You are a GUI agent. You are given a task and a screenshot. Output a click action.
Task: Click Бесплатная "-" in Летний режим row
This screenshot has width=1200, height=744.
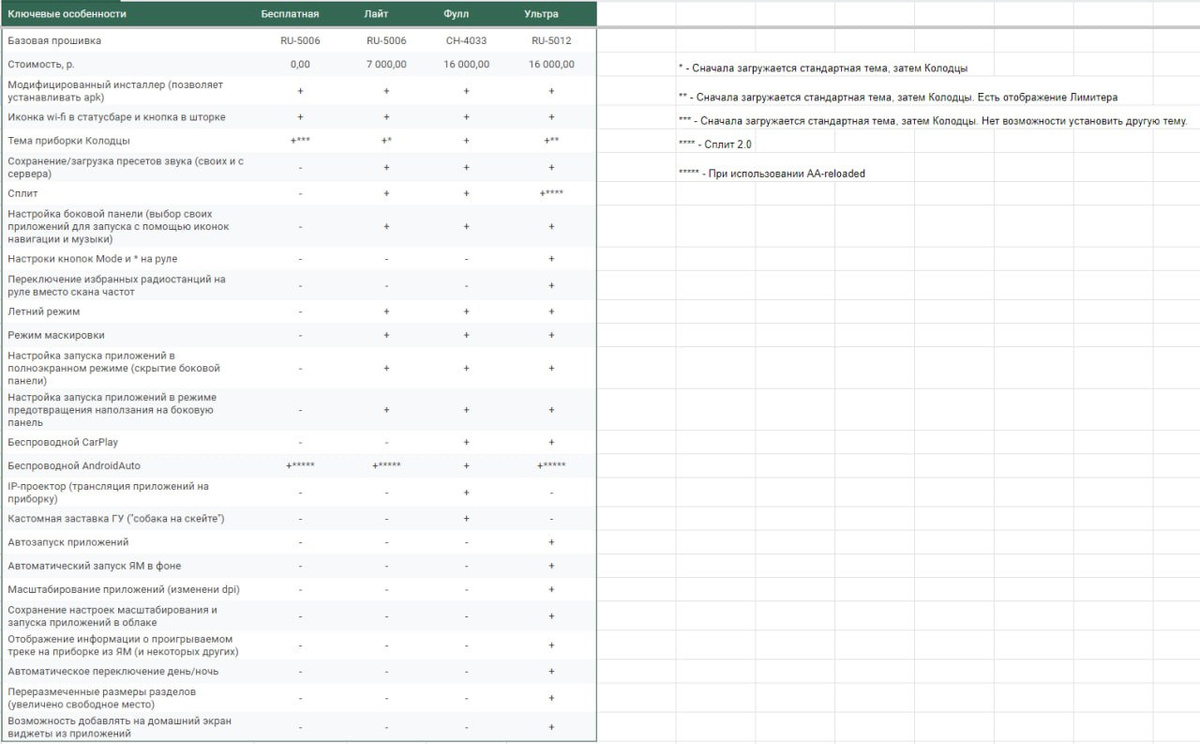(300, 312)
